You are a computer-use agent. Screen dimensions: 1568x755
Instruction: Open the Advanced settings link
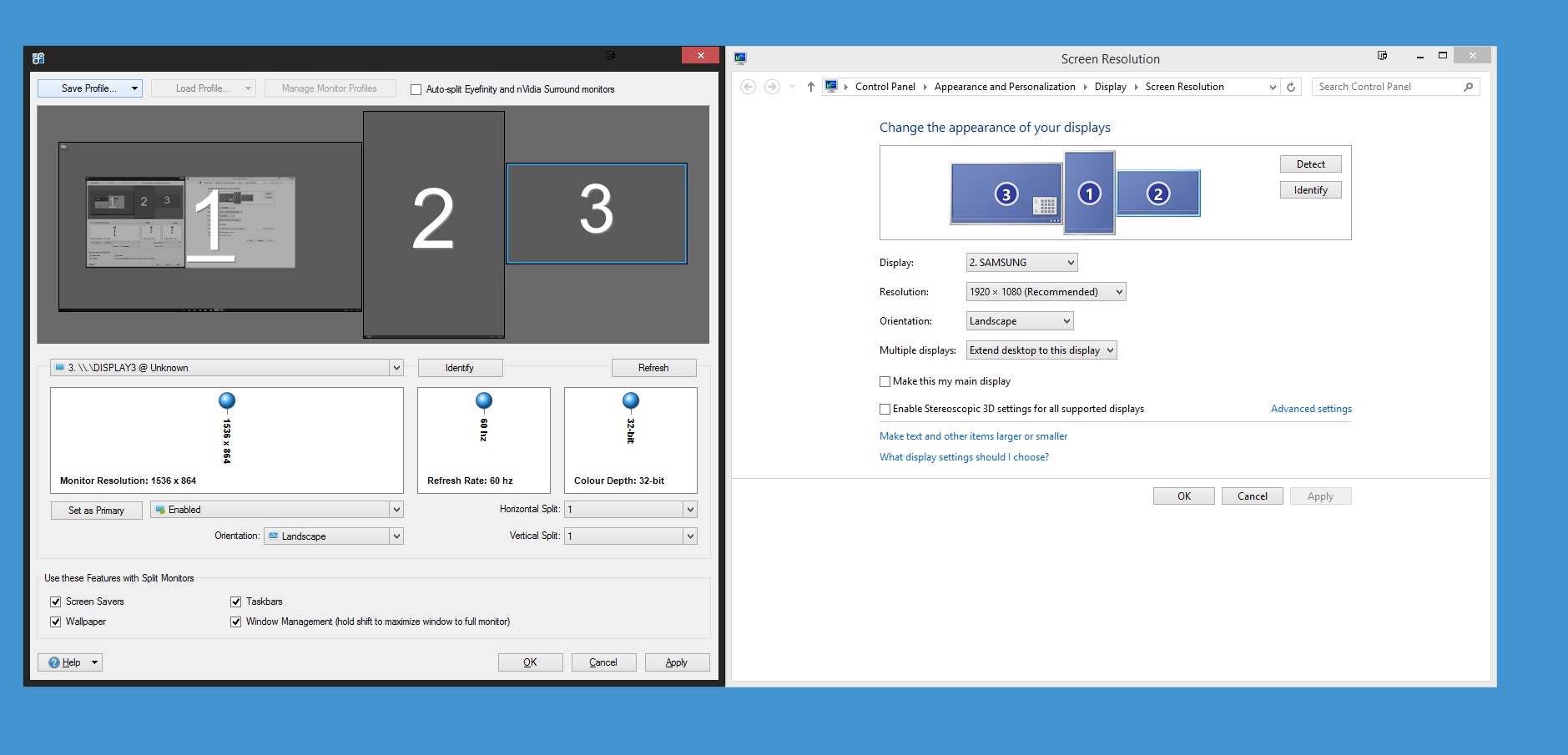[x=1310, y=409]
